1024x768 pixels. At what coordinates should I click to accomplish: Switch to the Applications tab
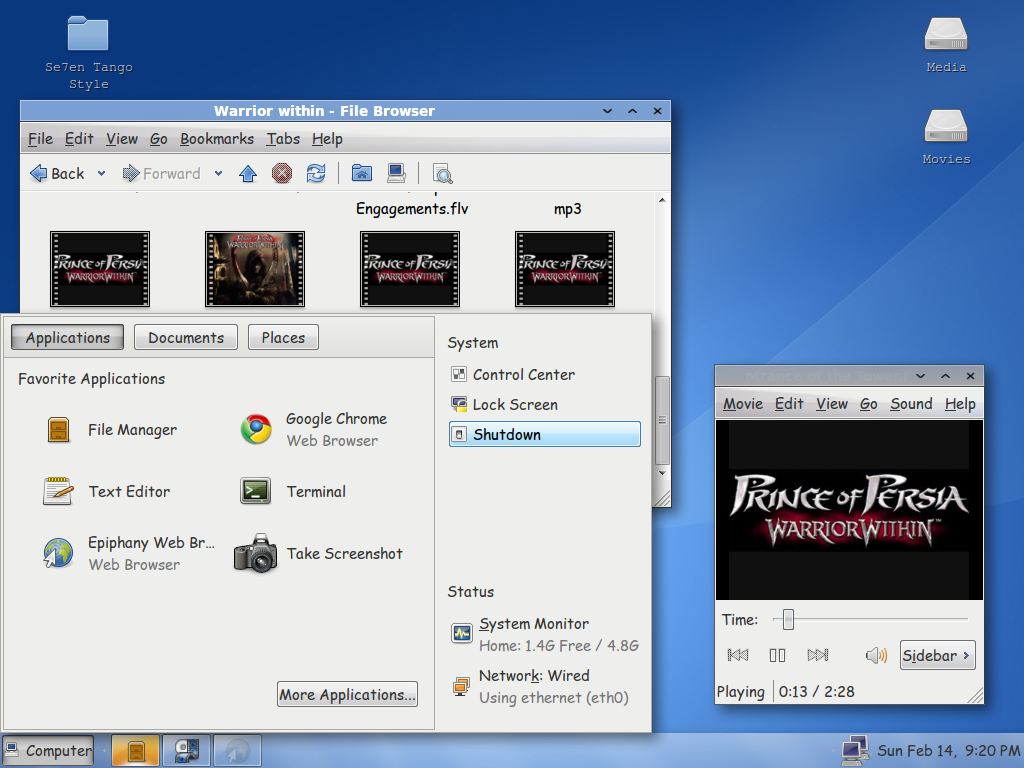(67, 338)
